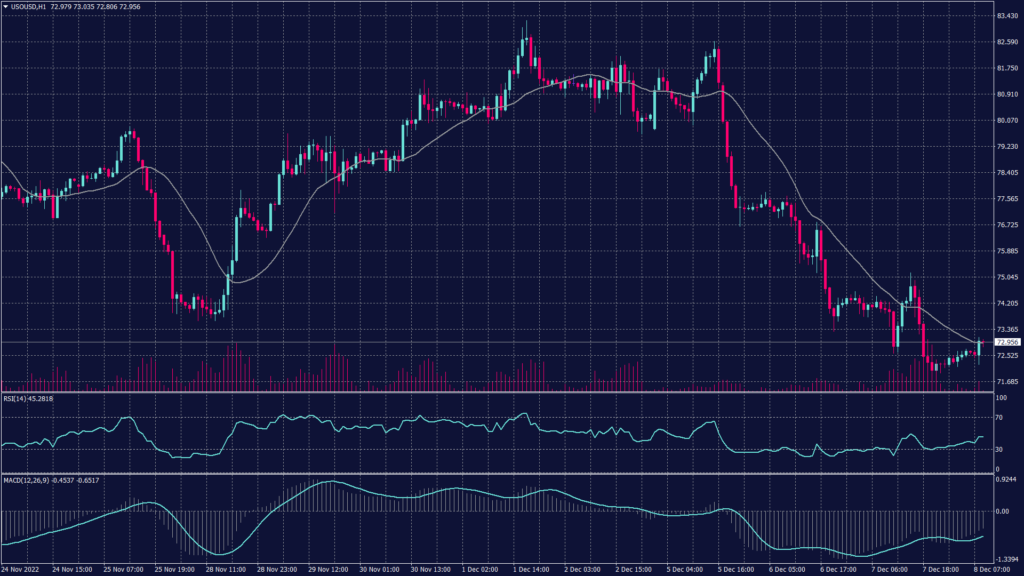
Task: Grab the divider between price chart and RSI
Action: [500, 392]
